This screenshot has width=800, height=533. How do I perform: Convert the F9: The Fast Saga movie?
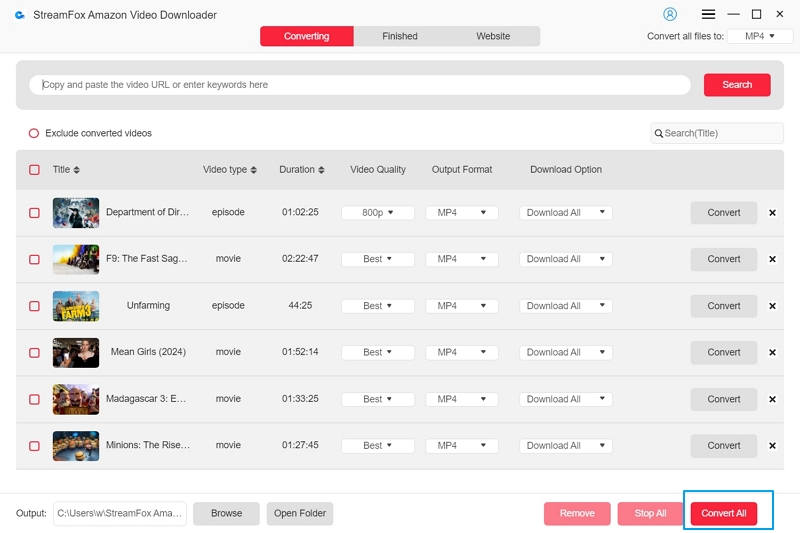(723, 259)
